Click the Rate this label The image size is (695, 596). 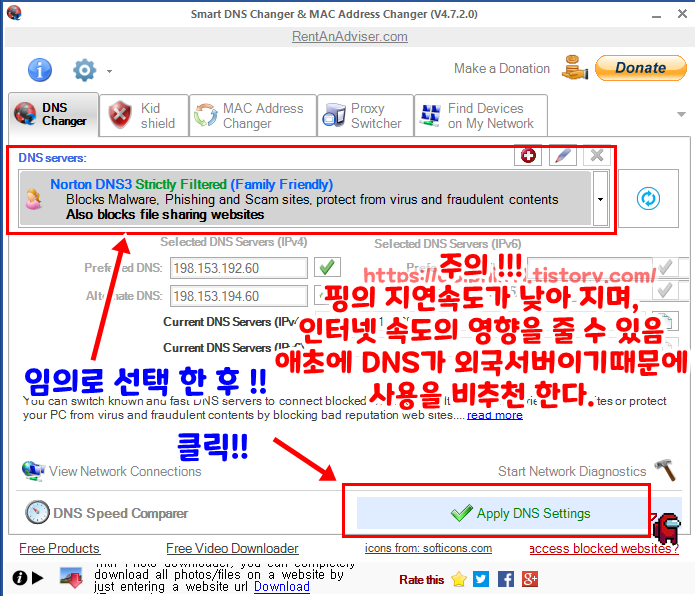(x=422, y=580)
